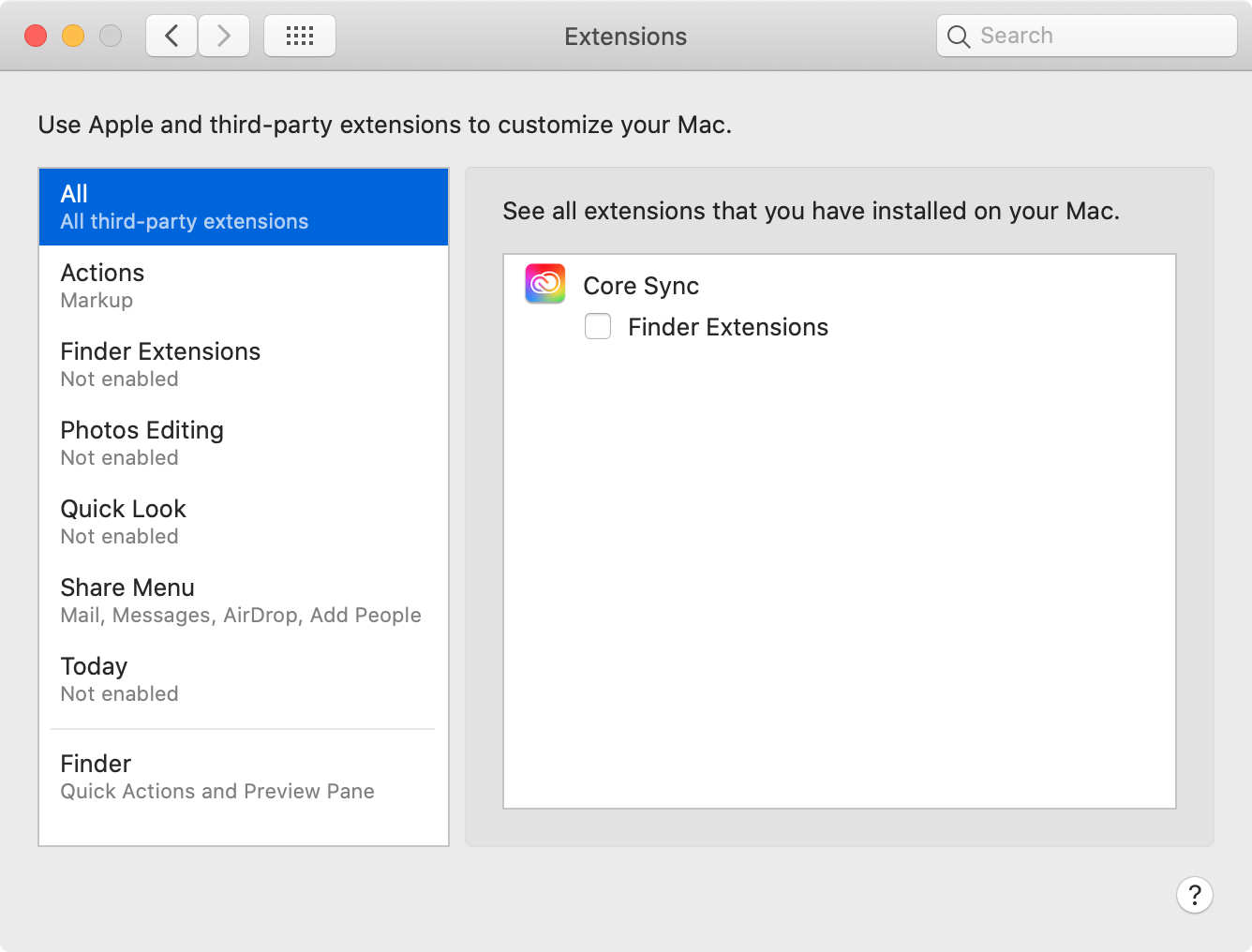Select the Today category

click(x=244, y=679)
